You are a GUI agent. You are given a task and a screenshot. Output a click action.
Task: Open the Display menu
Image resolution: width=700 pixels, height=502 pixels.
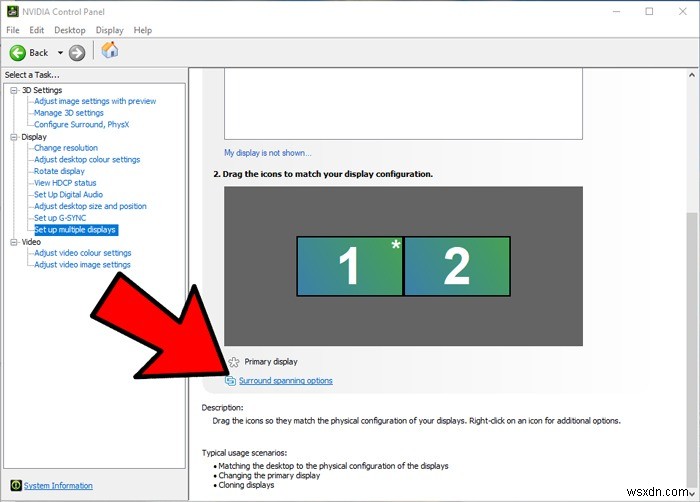[x=109, y=30]
